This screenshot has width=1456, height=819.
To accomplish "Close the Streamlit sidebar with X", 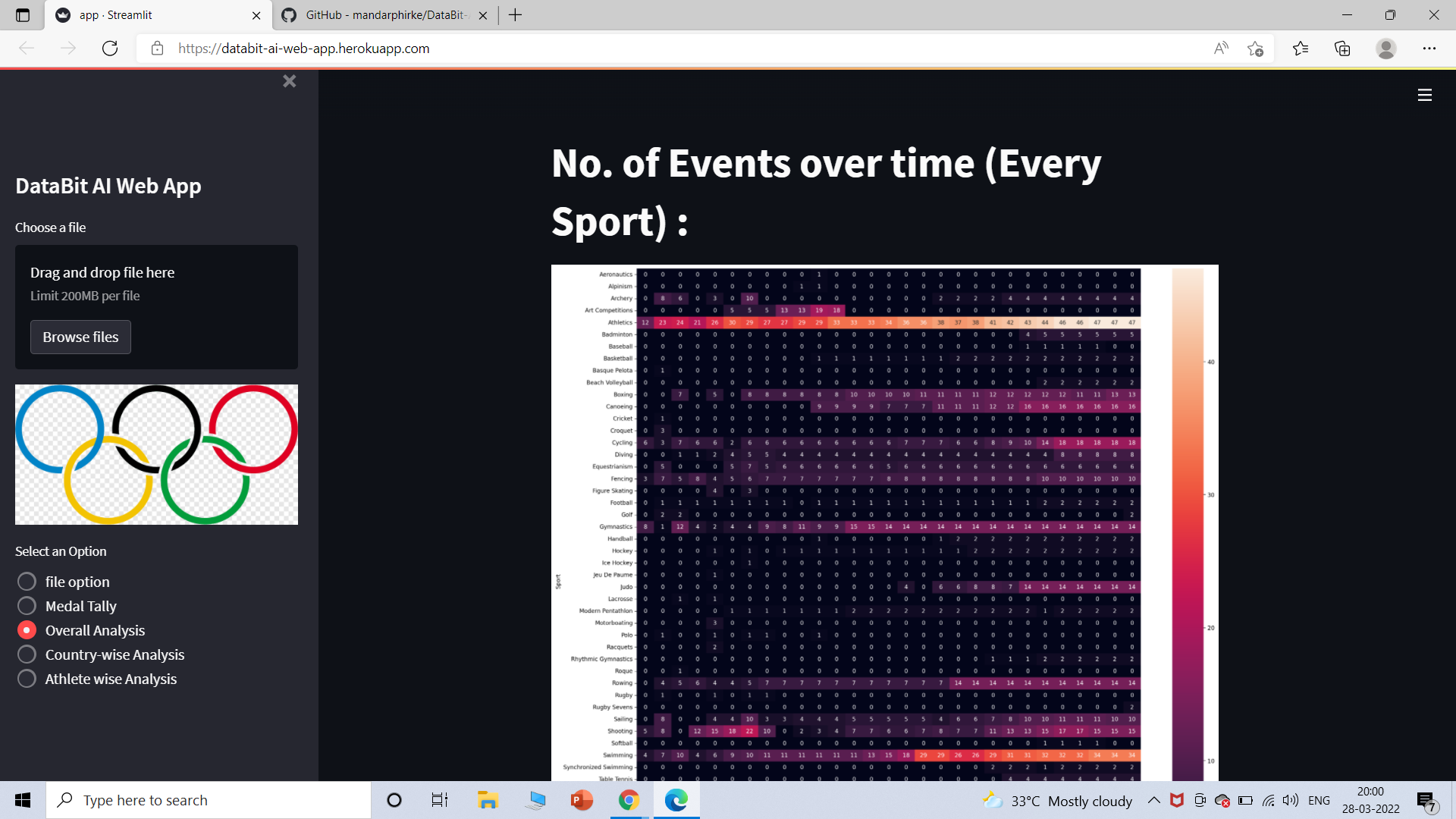I will (289, 81).
